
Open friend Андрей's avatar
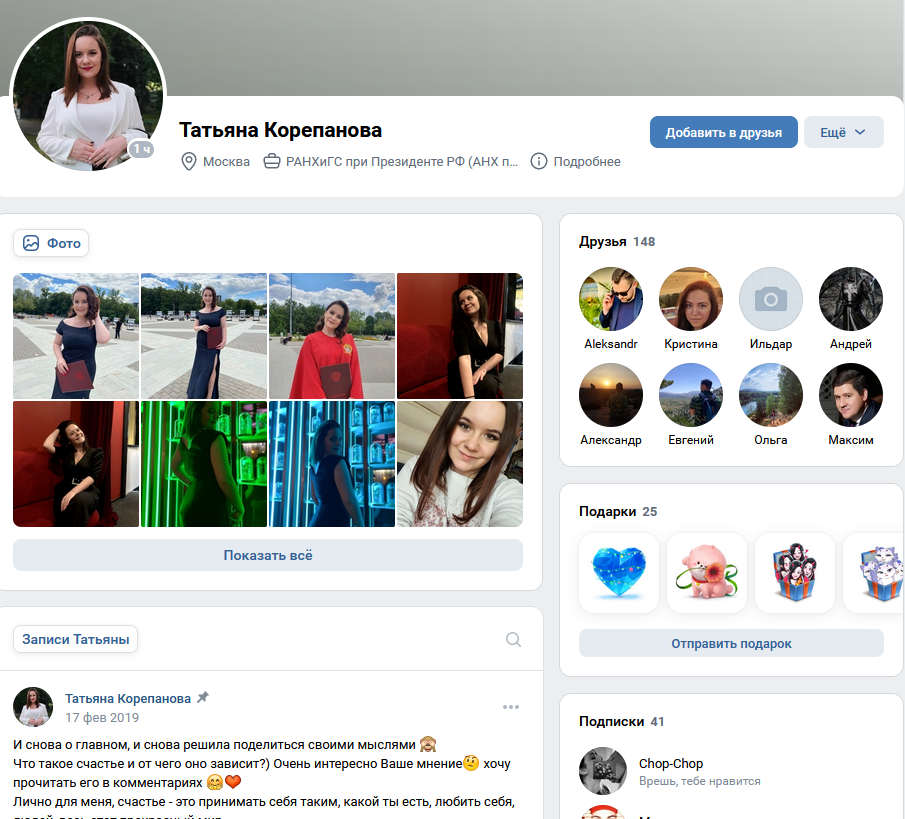tap(851, 299)
